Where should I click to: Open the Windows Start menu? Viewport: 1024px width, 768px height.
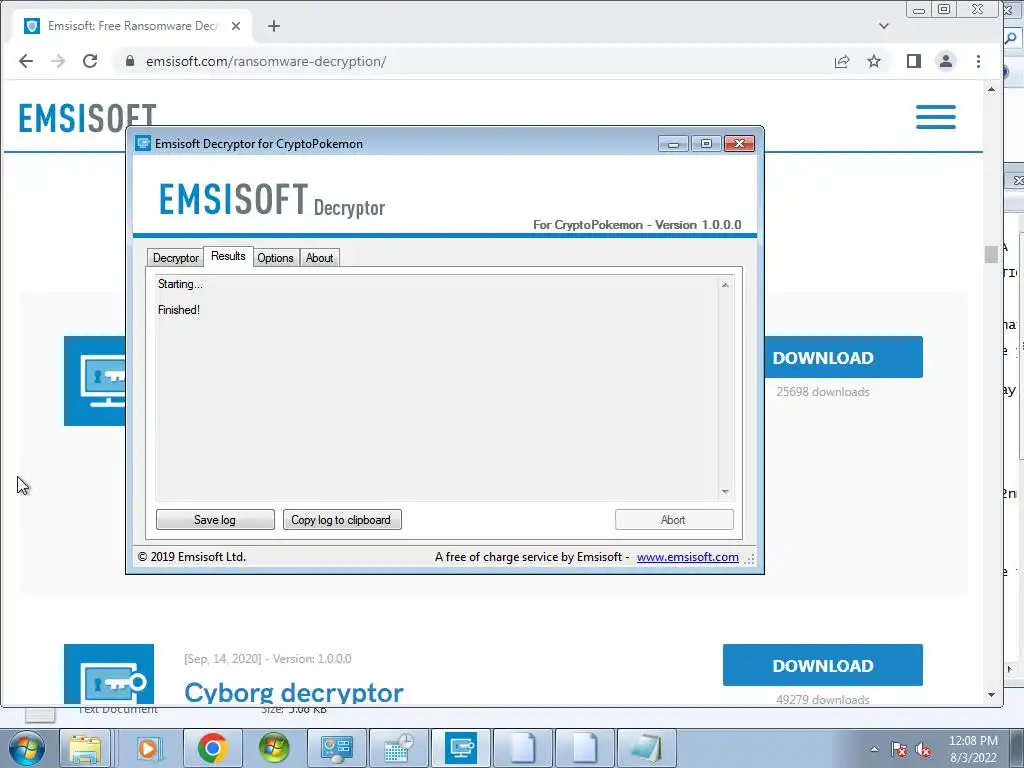coord(27,748)
